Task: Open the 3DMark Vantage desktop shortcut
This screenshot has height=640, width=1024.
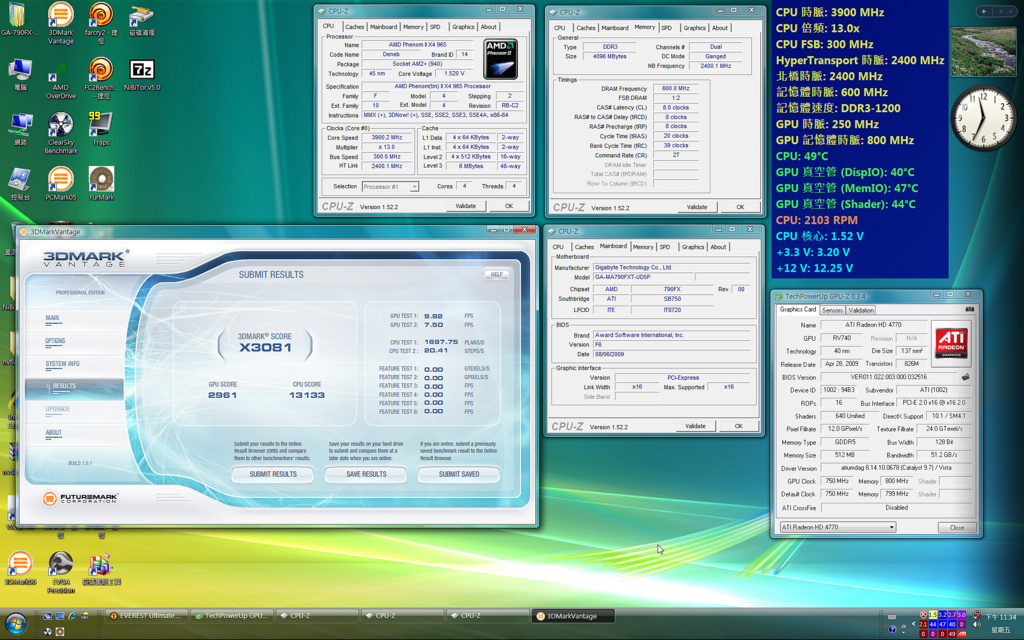Action: point(61,23)
